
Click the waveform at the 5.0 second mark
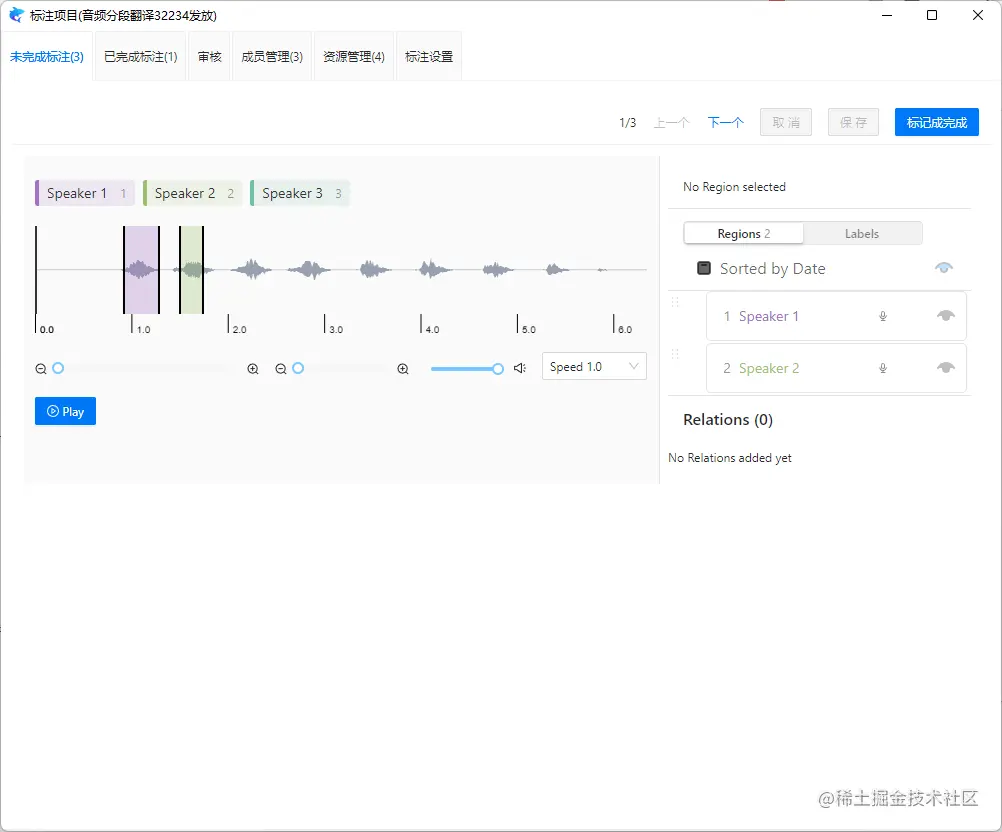click(518, 270)
